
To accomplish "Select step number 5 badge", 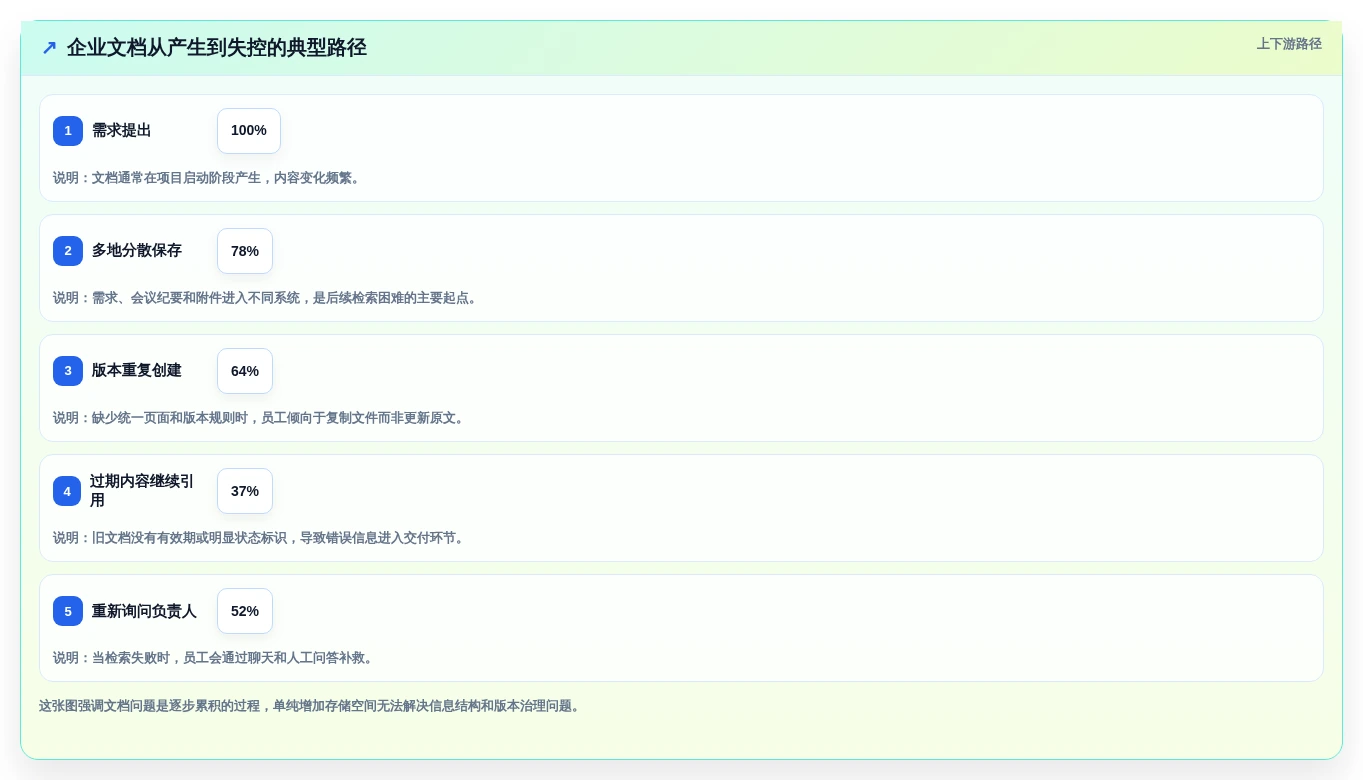I will (x=68, y=611).
